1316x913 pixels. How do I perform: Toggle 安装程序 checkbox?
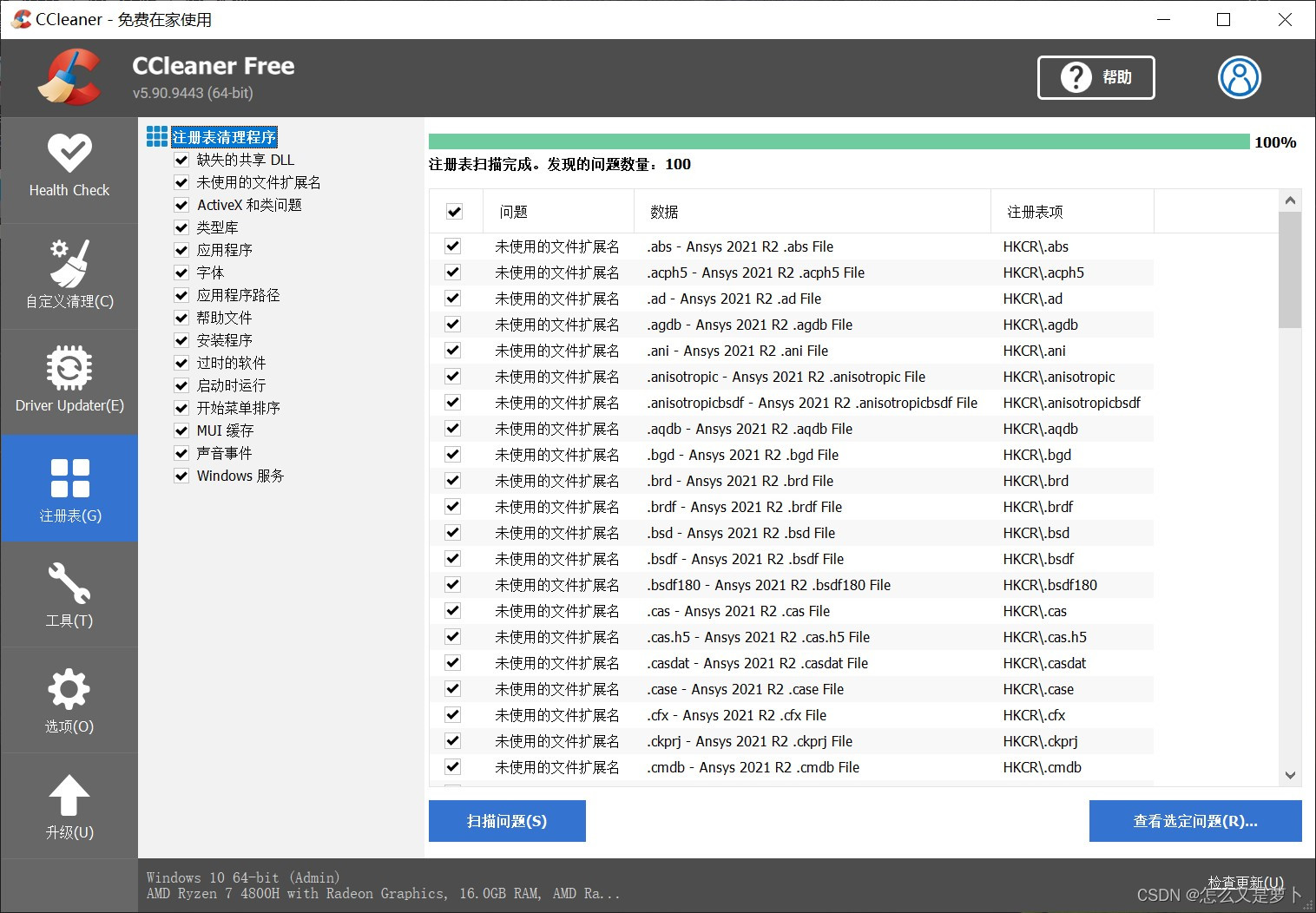point(181,340)
